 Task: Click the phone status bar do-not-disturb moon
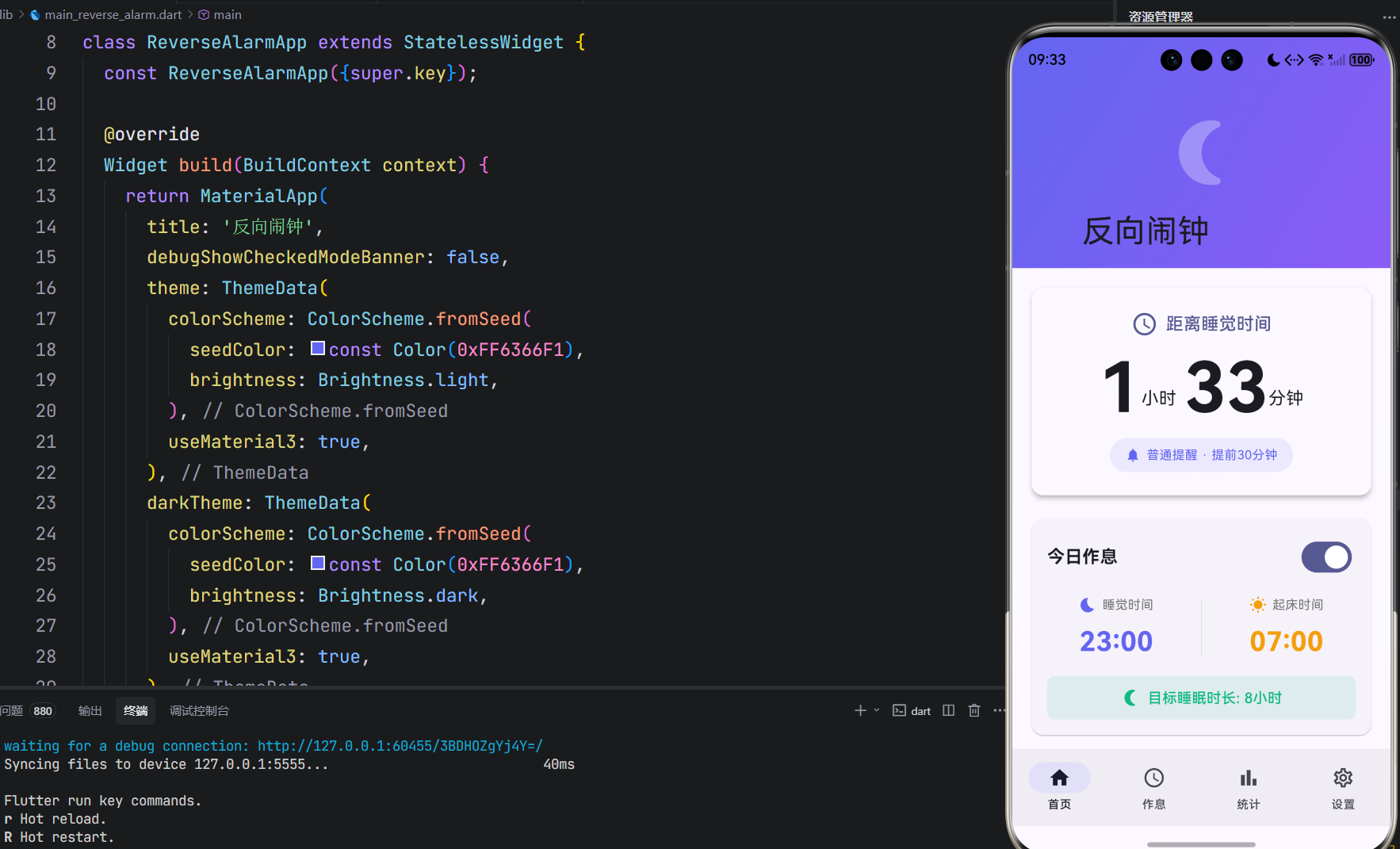click(1273, 59)
